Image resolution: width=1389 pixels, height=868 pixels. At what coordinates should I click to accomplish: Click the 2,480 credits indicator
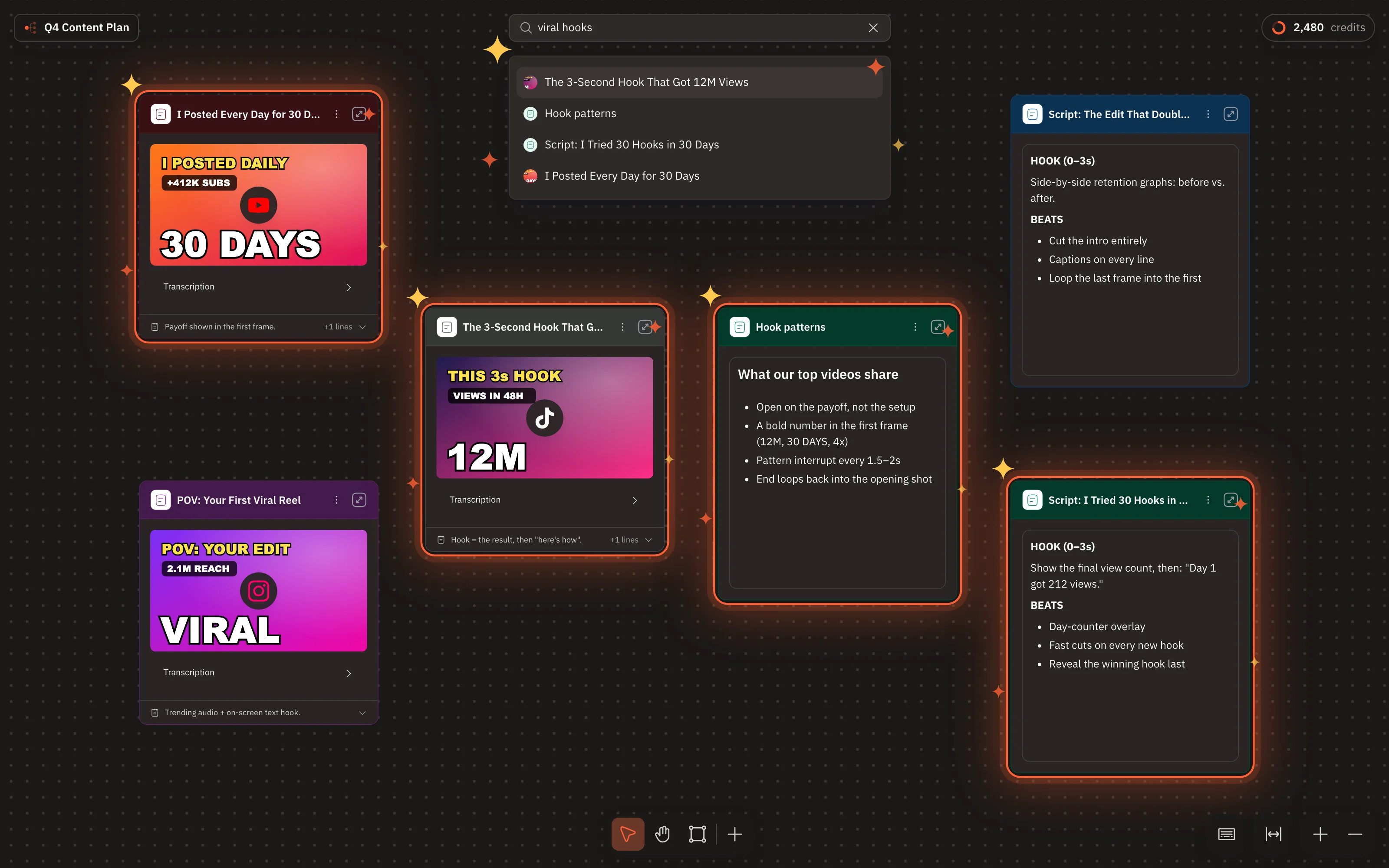click(x=1318, y=27)
